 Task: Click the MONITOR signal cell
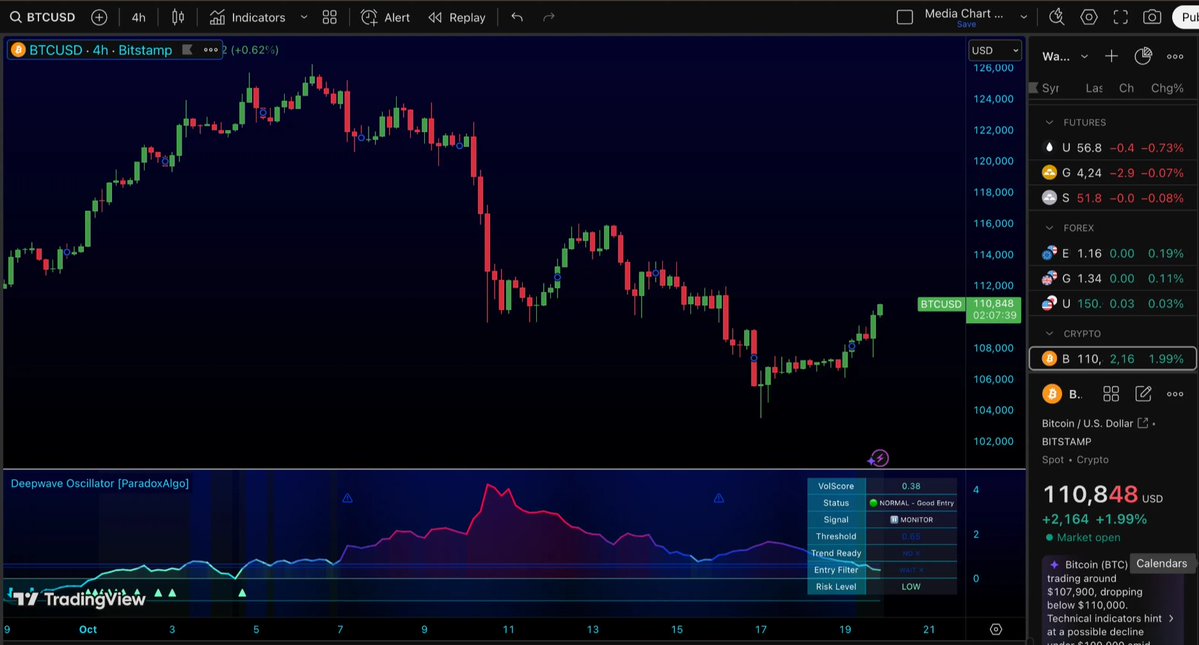911,520
